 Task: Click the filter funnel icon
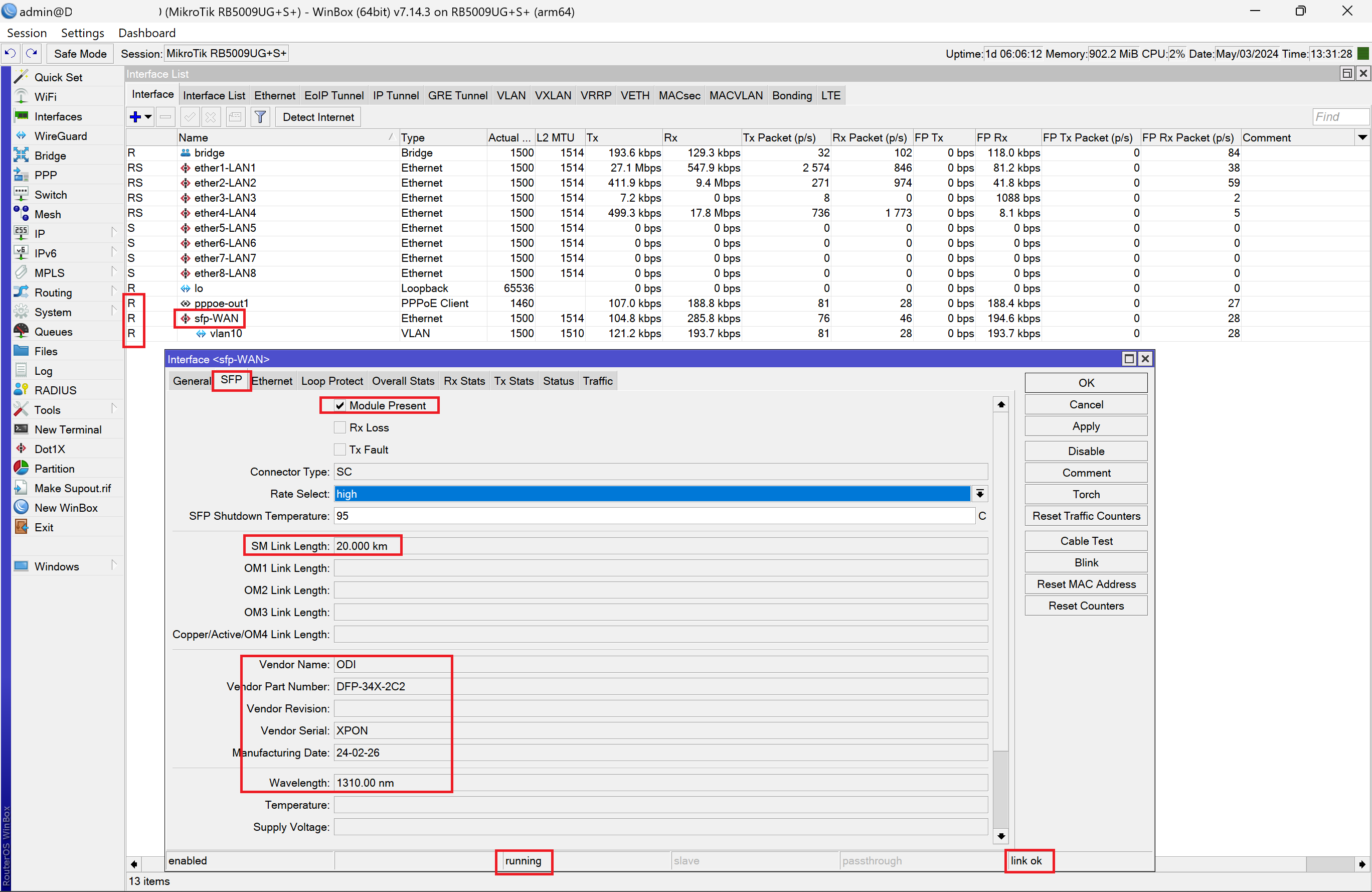coord(261,117)
